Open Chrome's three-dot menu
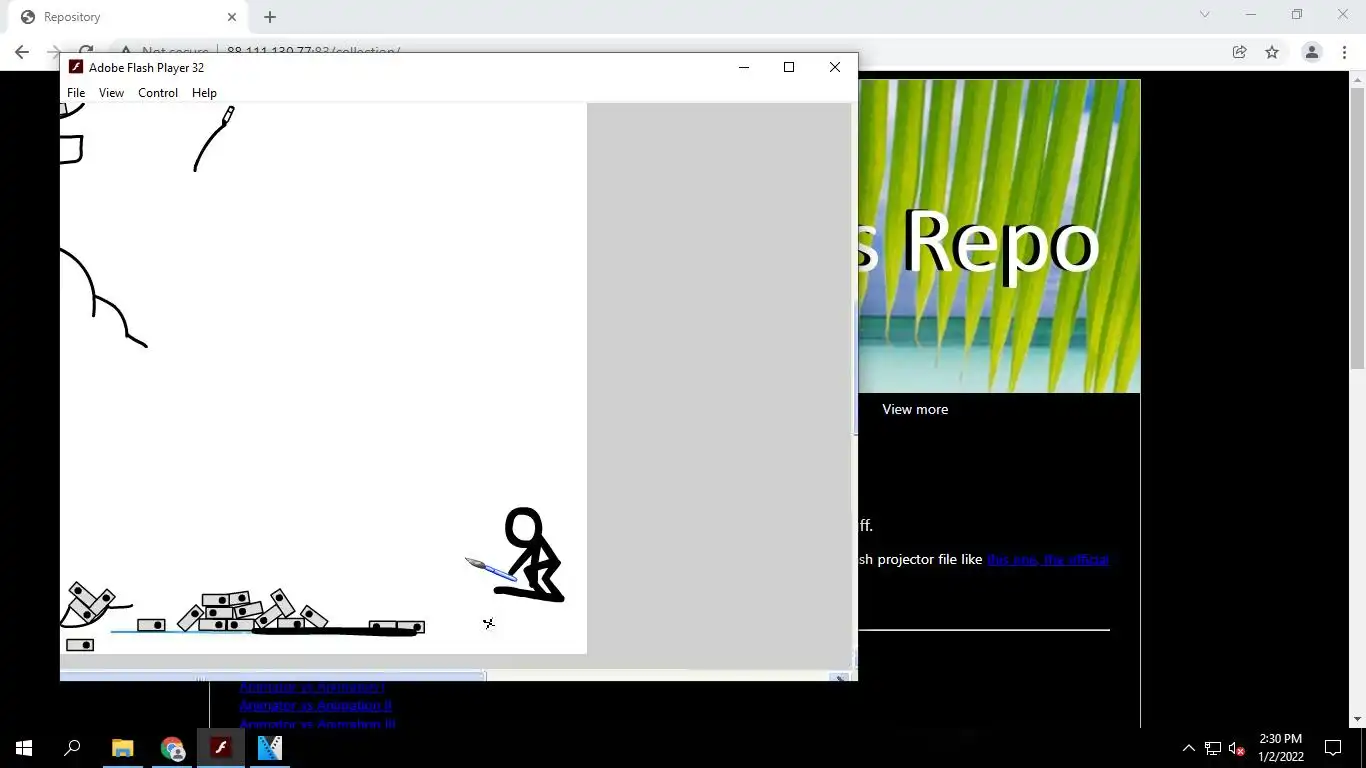The width and height of the screenshot is (1366, 768). (x=1345, y=52)
